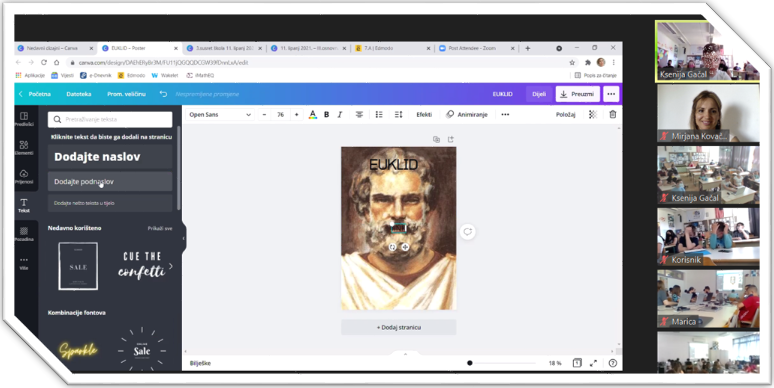Open the transparency checkerboard icon
The image size is (774, 388).
click(593, 115)
